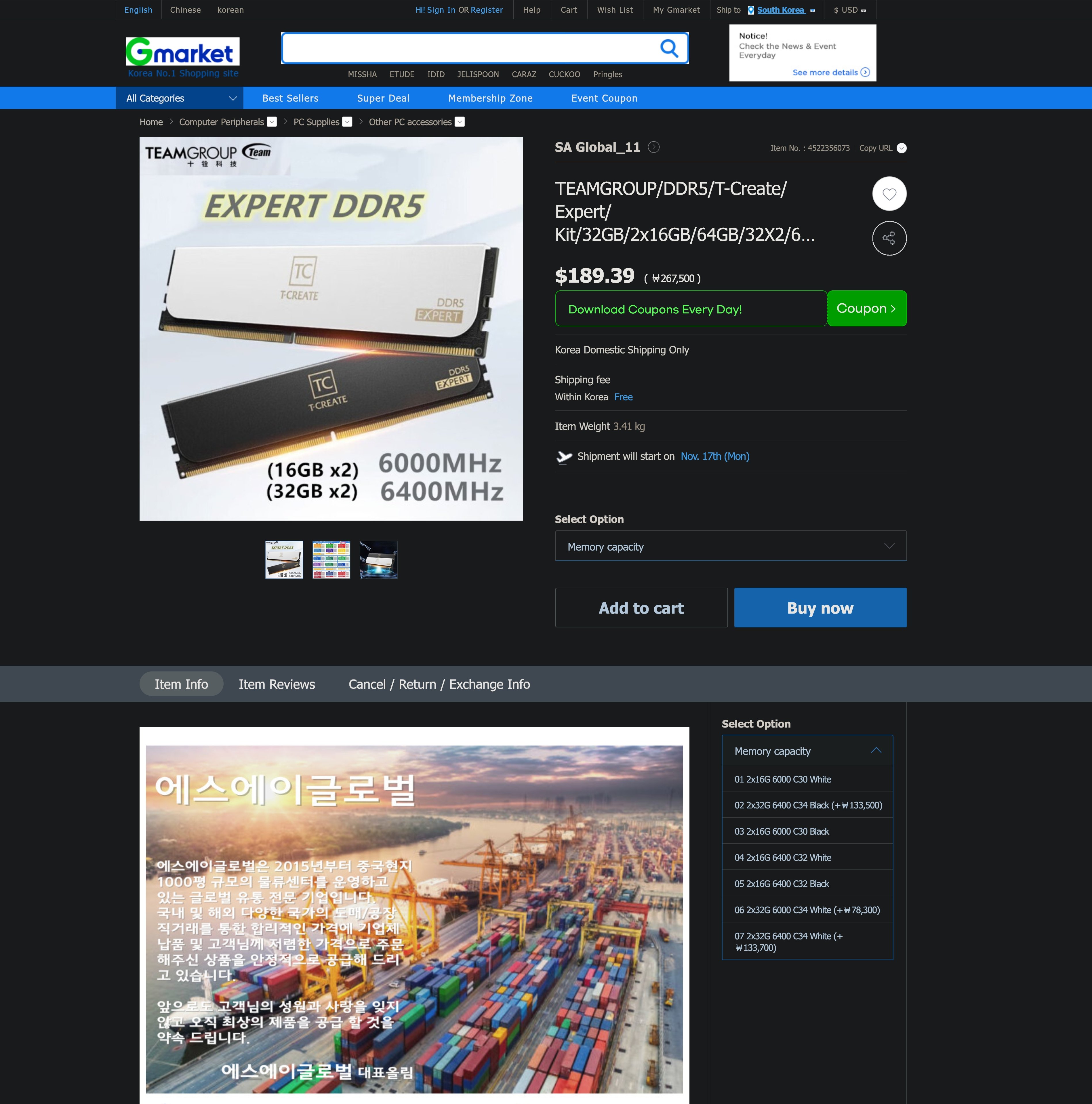Click the search magnifier icon
Image resolution: width=1092 pixels, height=1104 pixels.
point(668,49)
